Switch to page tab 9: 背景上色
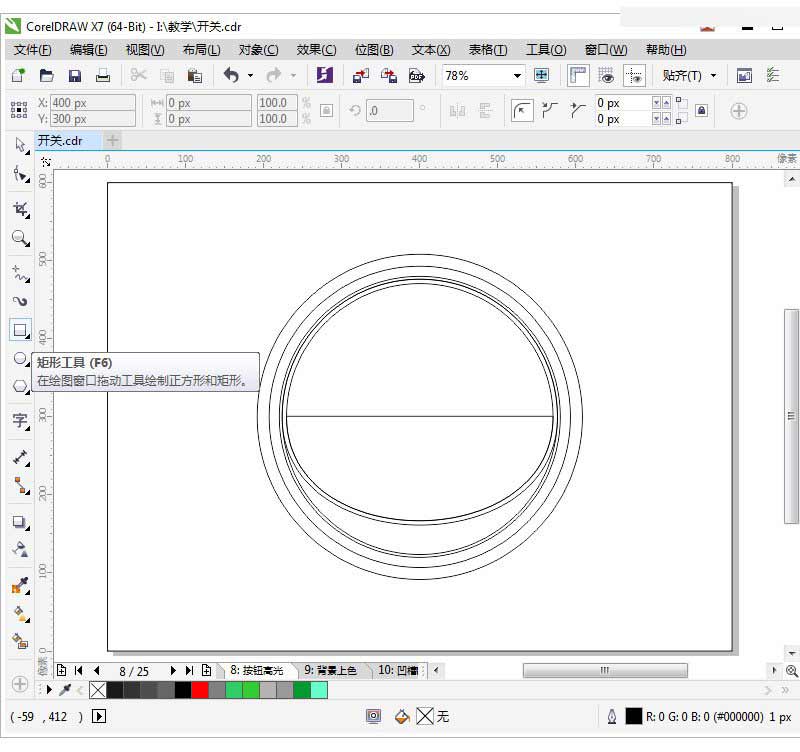This screenshot has width=800, height=752. click(x=330, y=670)
